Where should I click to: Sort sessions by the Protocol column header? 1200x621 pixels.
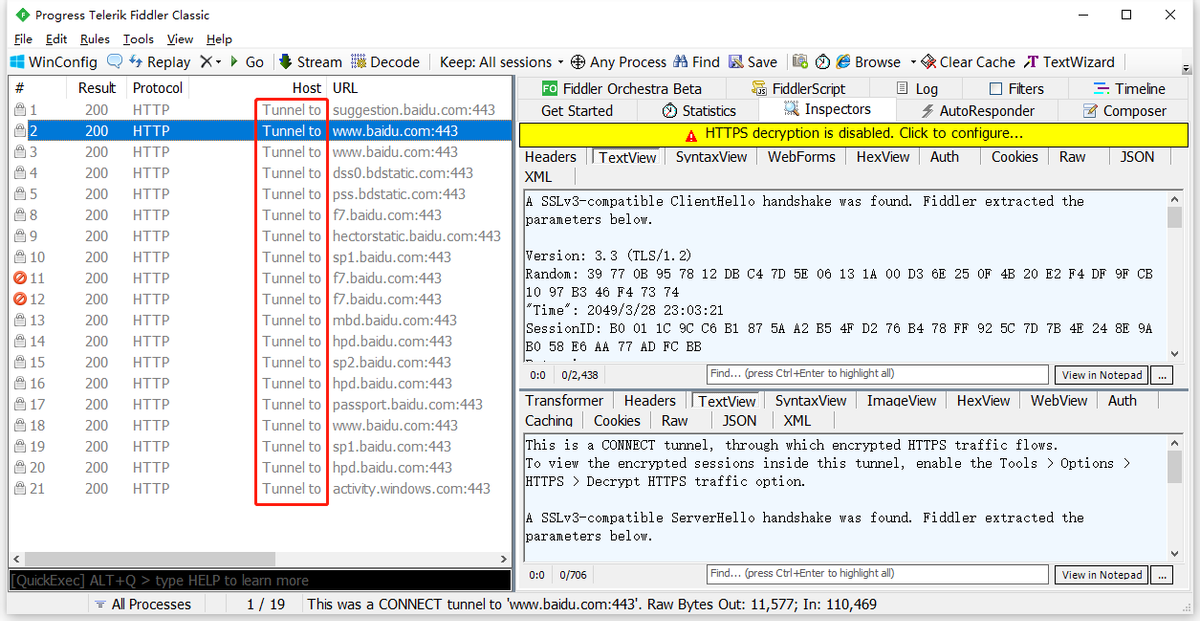tap(158, 88)
